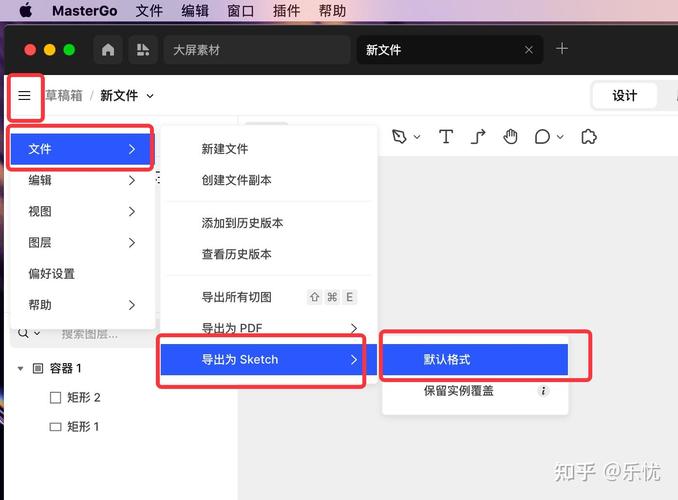Add a new tab with plus icon
This screenshot has height=500, width=678.
point(562,48)
